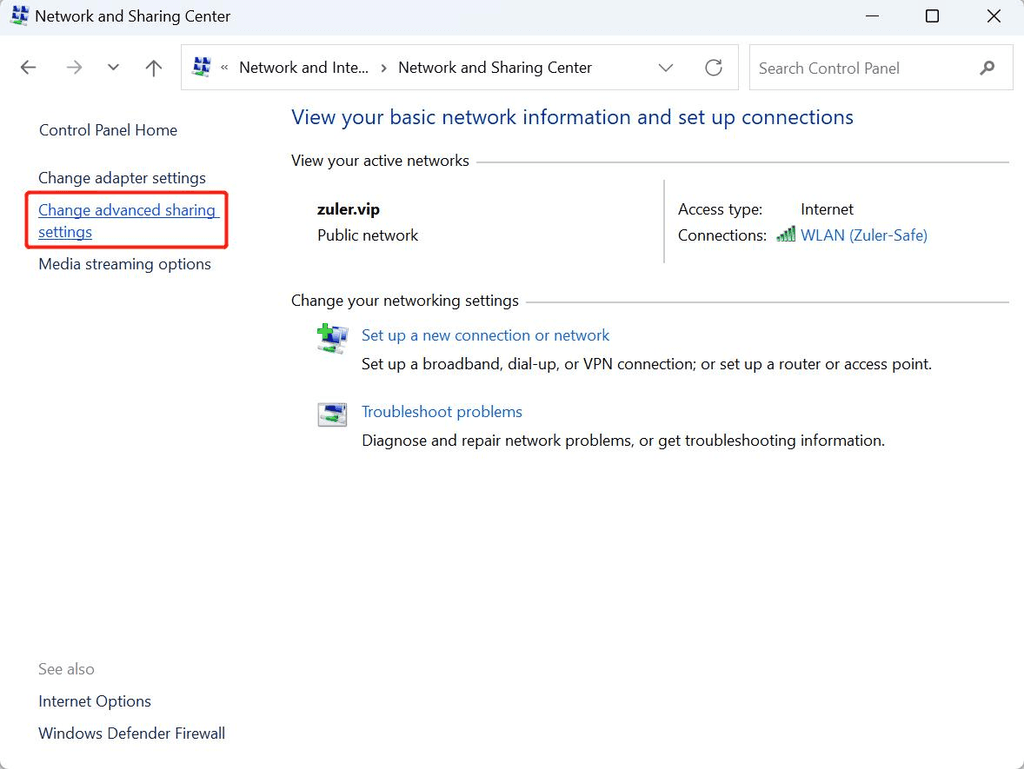Click the Set up a new connection icon
This screenshot has height=769, width=1024.
pyautogui.click(x=332, y=338)
